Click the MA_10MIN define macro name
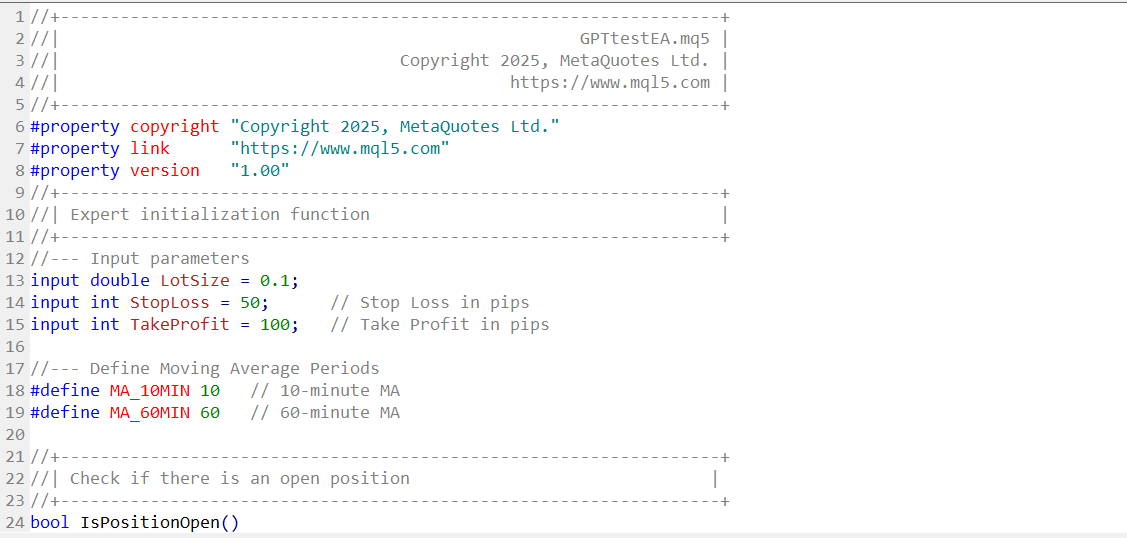The height and width of the screenshot is (538, 1127). point(150,391)
